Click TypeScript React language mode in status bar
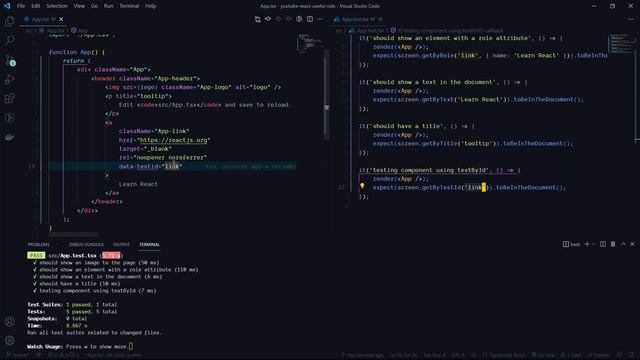This screenshot has width=640, height=360. point(507,355)
